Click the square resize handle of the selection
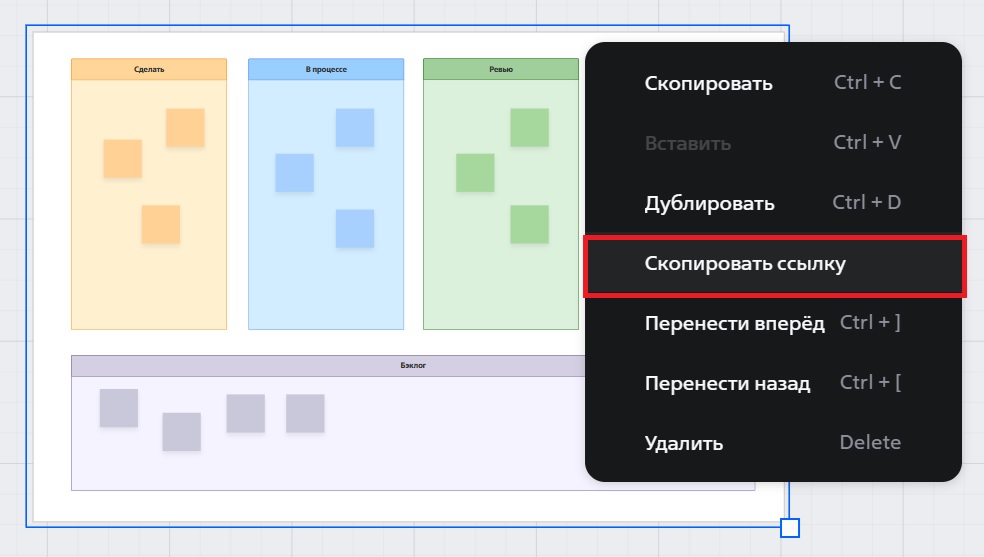This screenshot has width=984, height=557. (789, 527)
